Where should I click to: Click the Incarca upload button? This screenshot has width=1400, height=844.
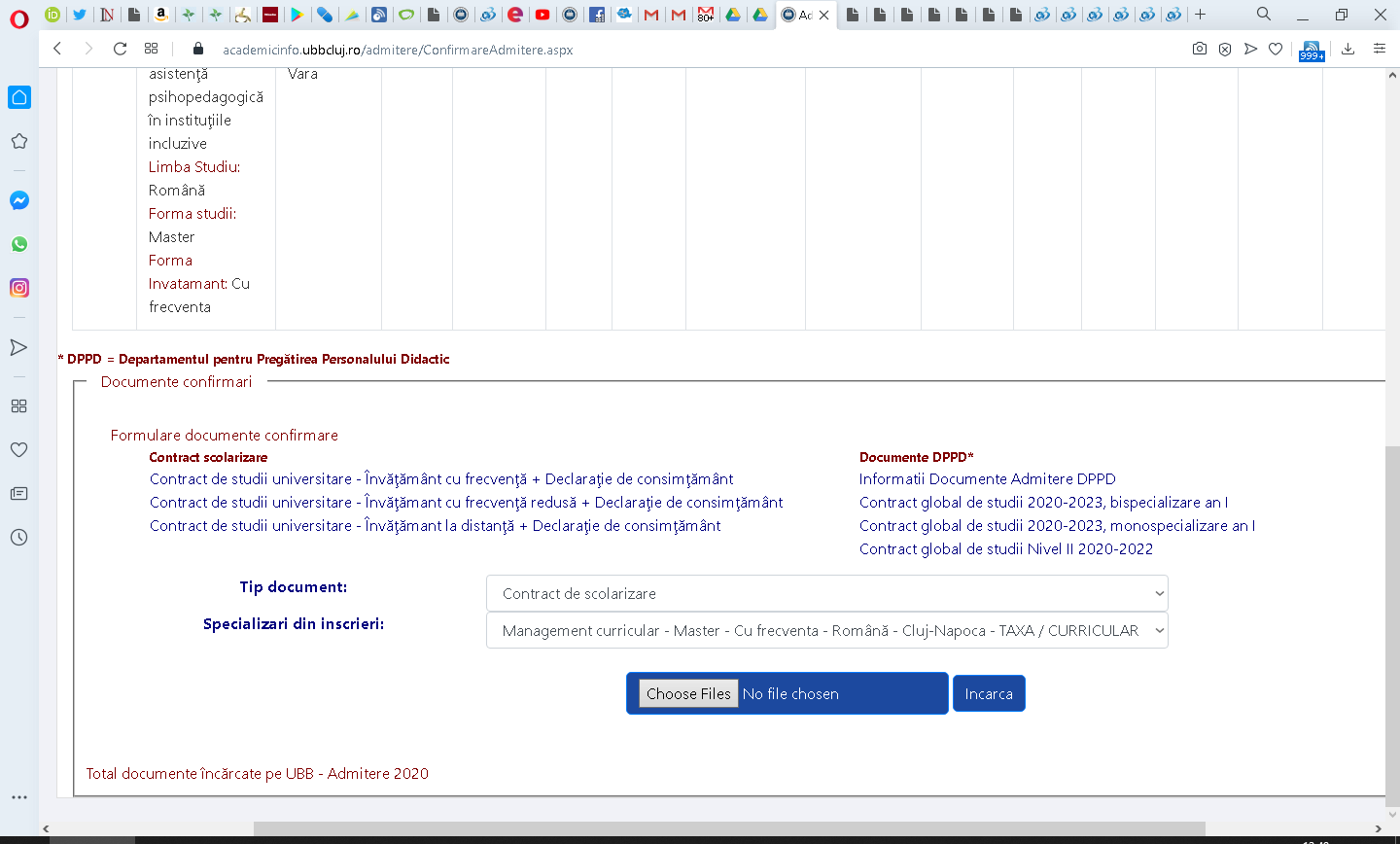pyautogui.click(x=989, y=693)
